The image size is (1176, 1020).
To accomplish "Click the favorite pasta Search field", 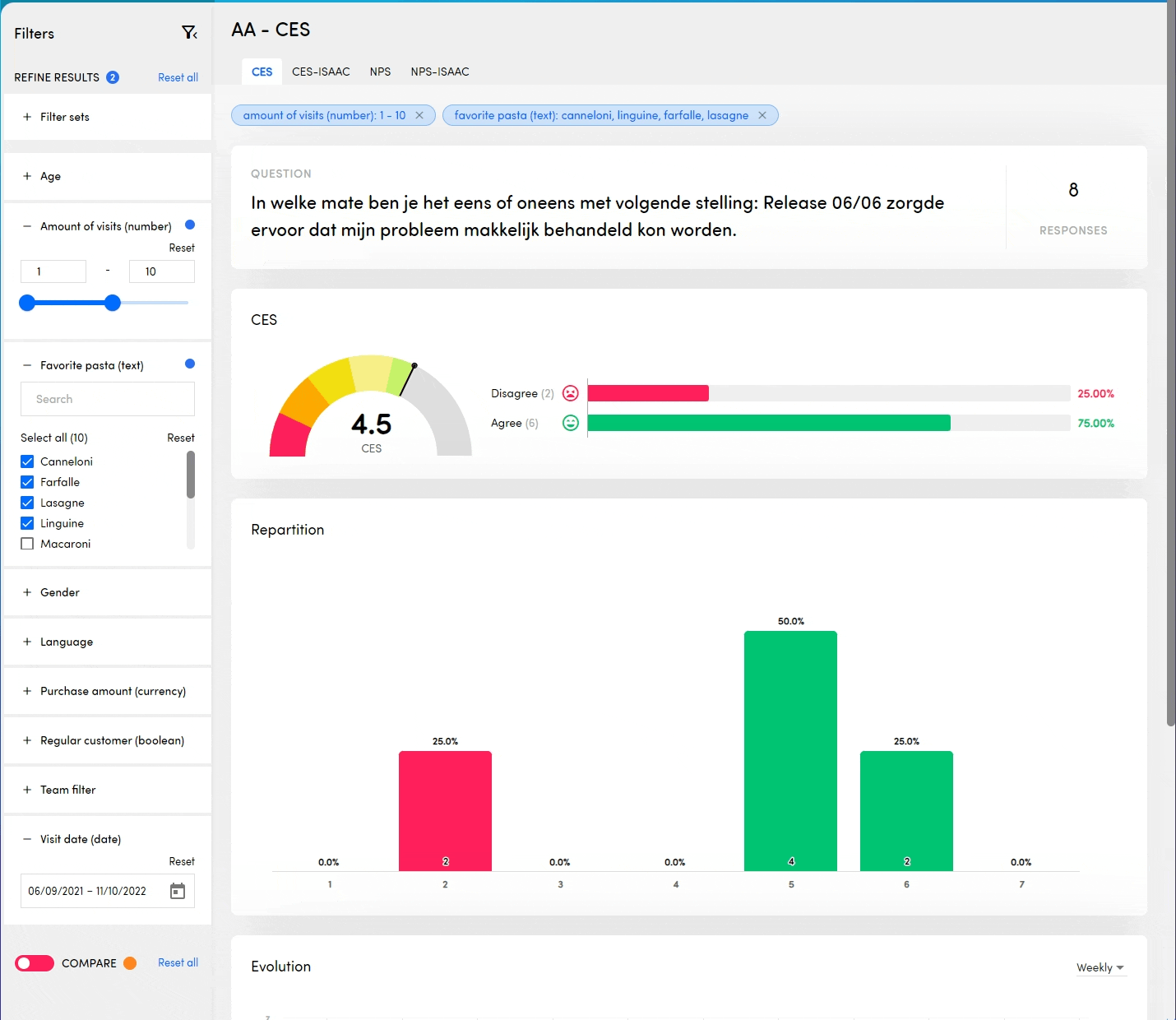I will coord(108,399).
